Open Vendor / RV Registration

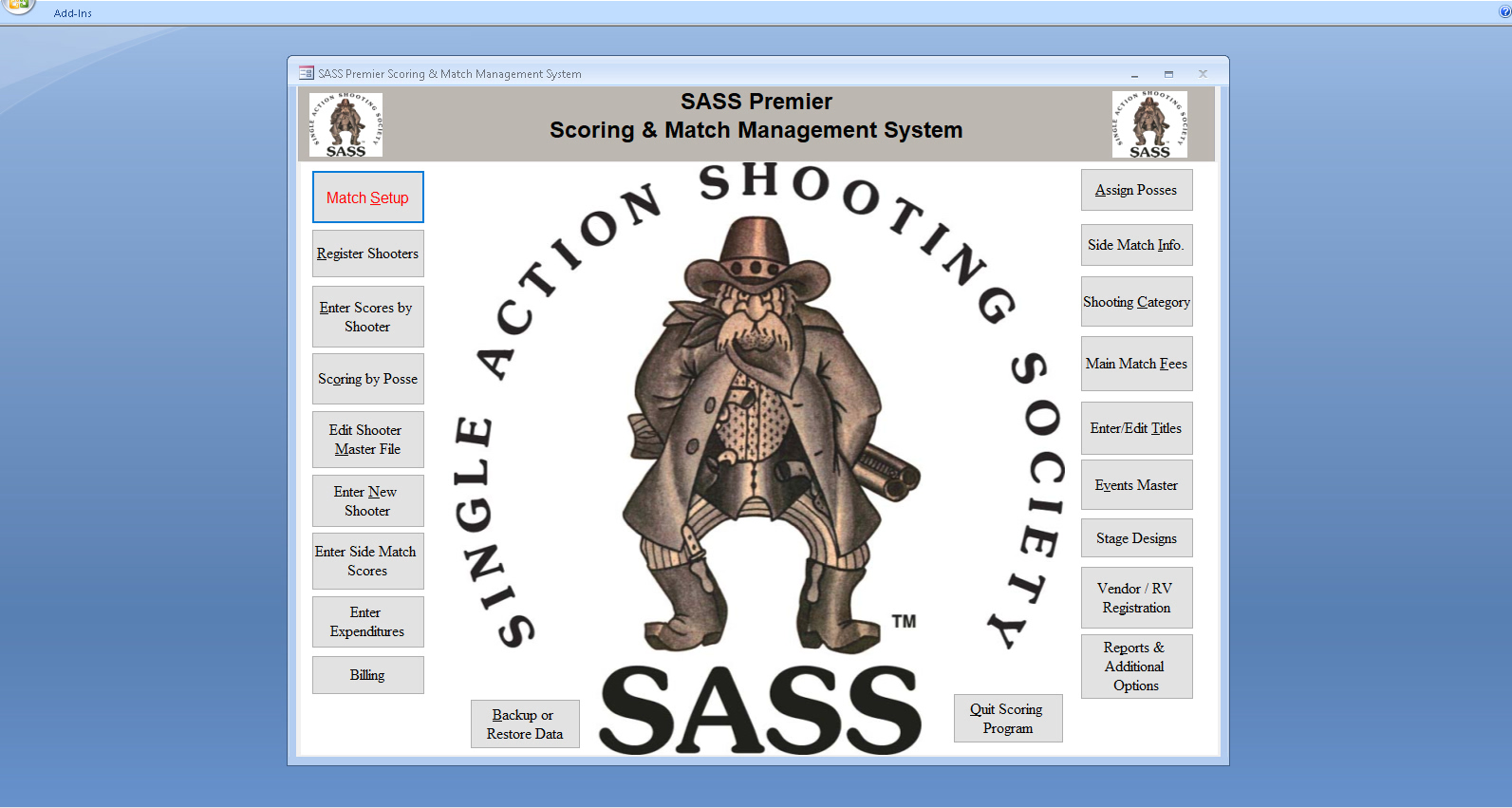coord(1136,598)
